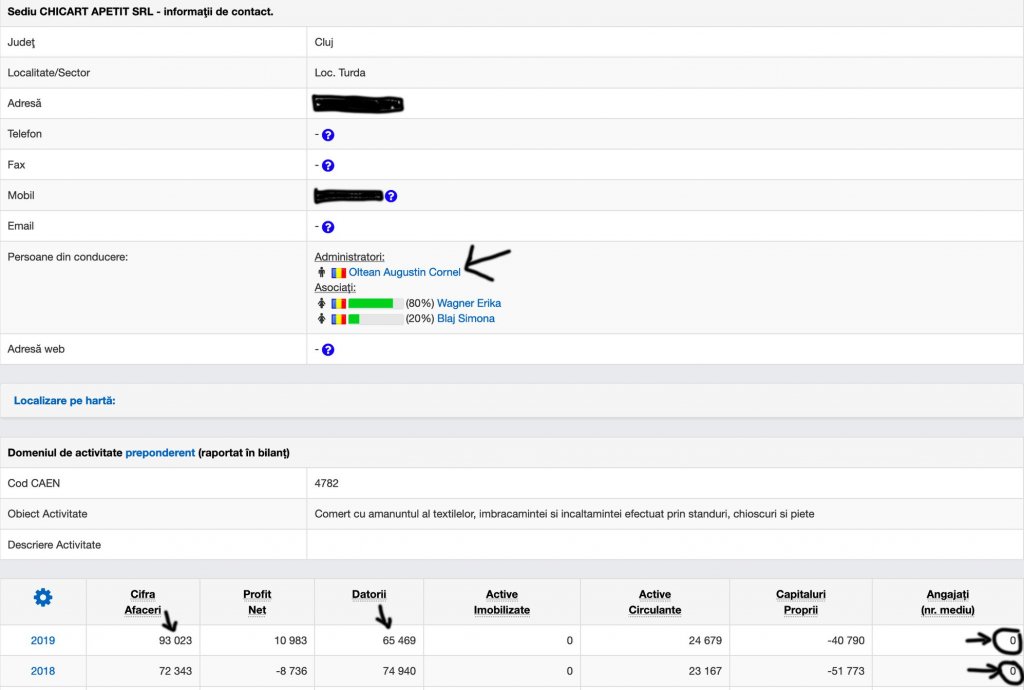This screenshot has height=690, width=1024.
Task: Click the Active Imobilizate column header
Action: 502,602
